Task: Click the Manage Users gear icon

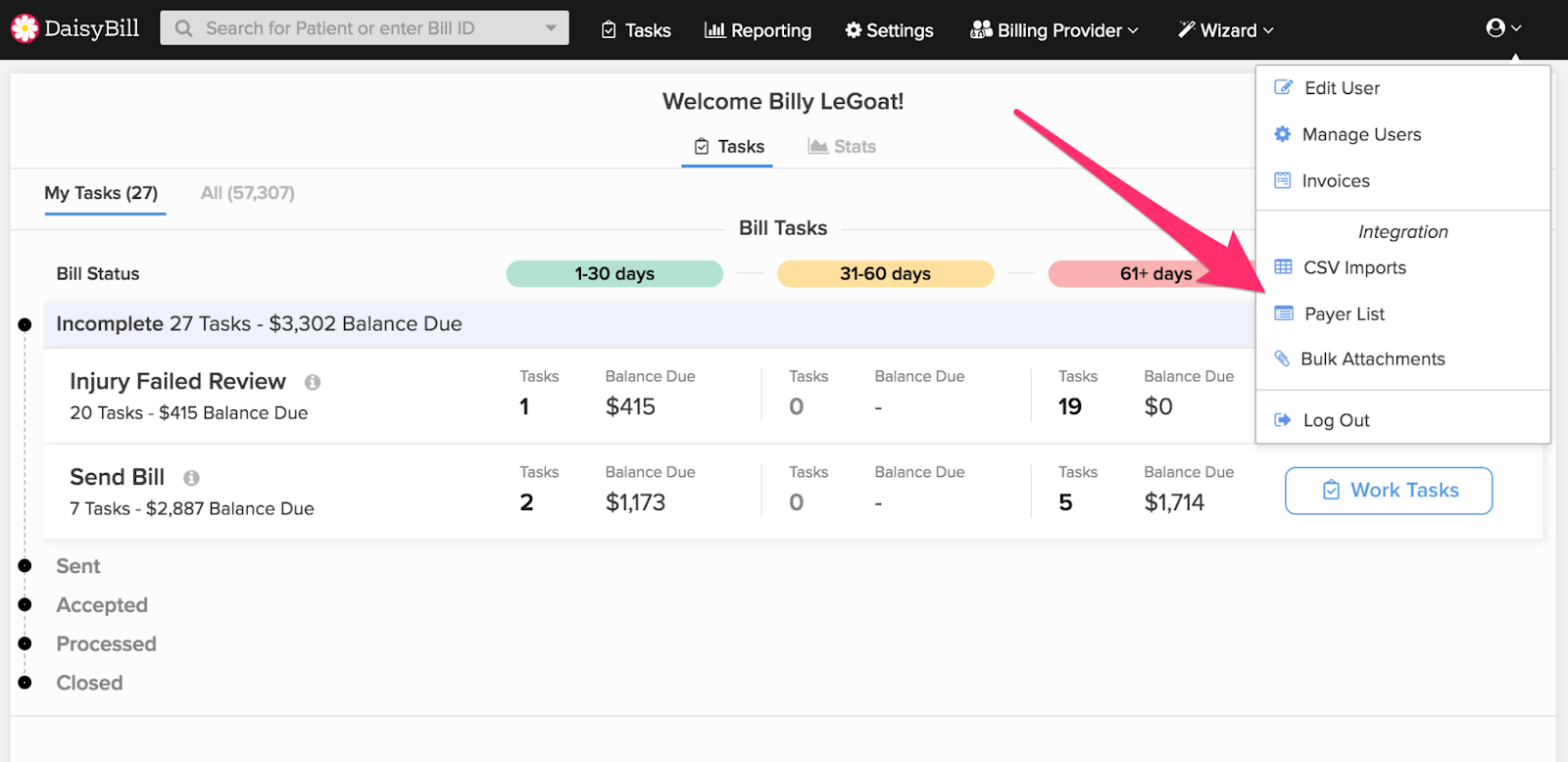Action: (x=1282, y=134)
